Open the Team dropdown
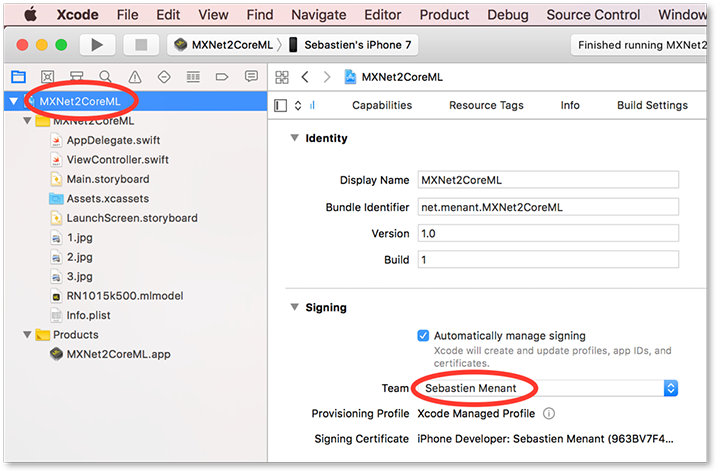Viewport: 716px width, 471px height. (548, 388)
